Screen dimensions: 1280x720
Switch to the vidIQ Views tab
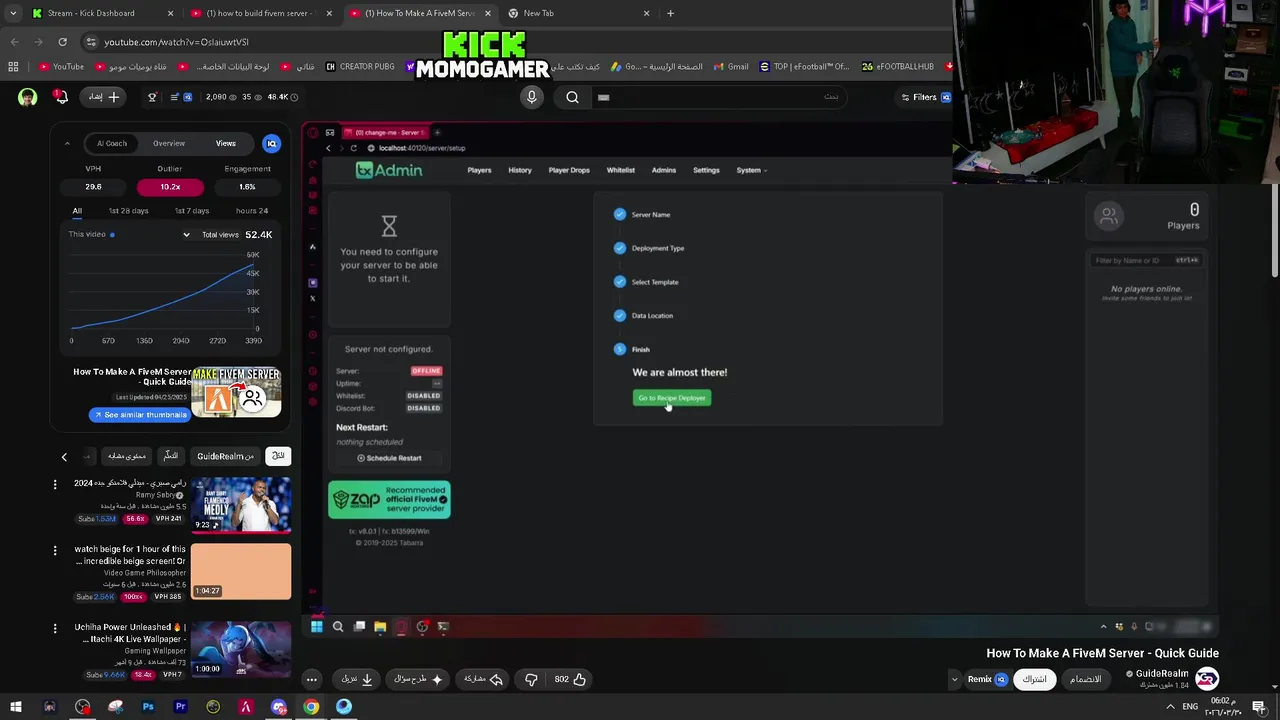(226, 143)
